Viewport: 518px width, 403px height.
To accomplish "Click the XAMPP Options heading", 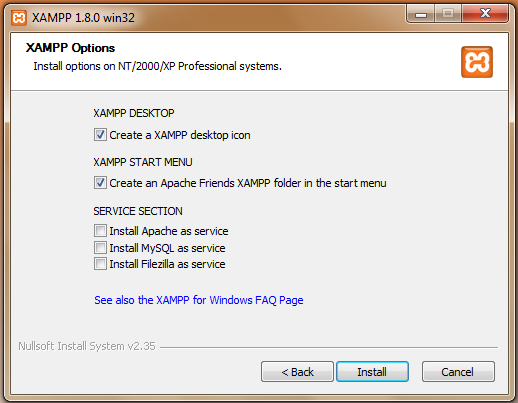I will (x=70, y=48).
